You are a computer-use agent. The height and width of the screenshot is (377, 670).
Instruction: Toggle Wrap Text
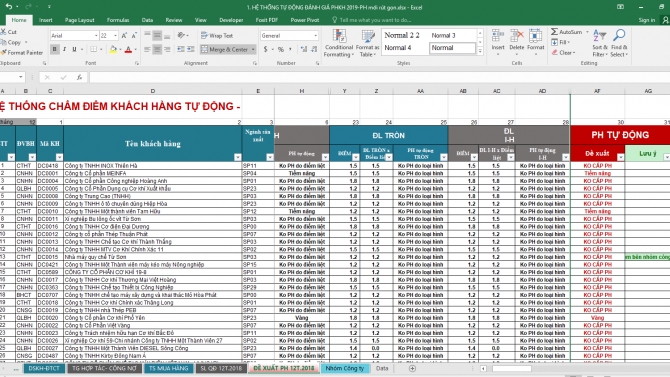[217, 35]
